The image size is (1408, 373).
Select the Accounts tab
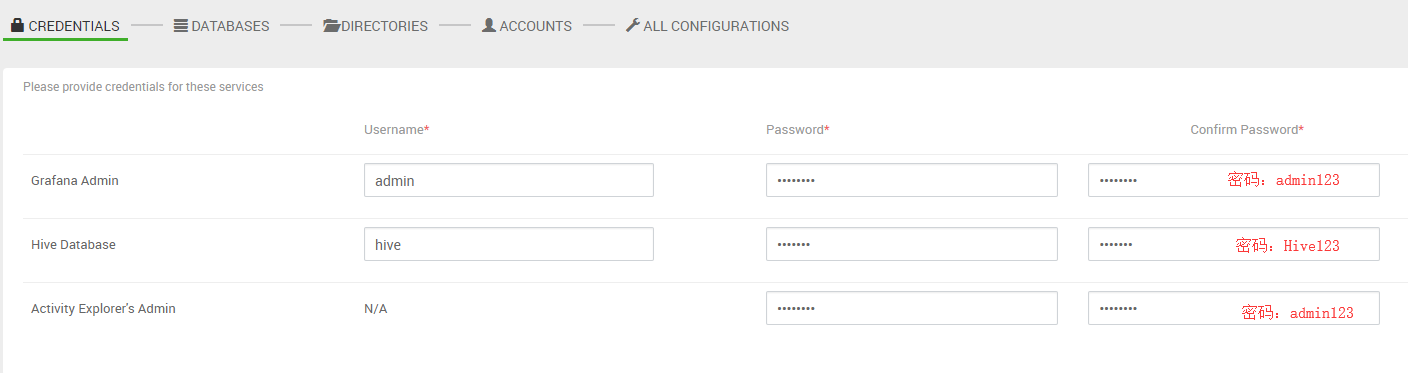point(526,26)
